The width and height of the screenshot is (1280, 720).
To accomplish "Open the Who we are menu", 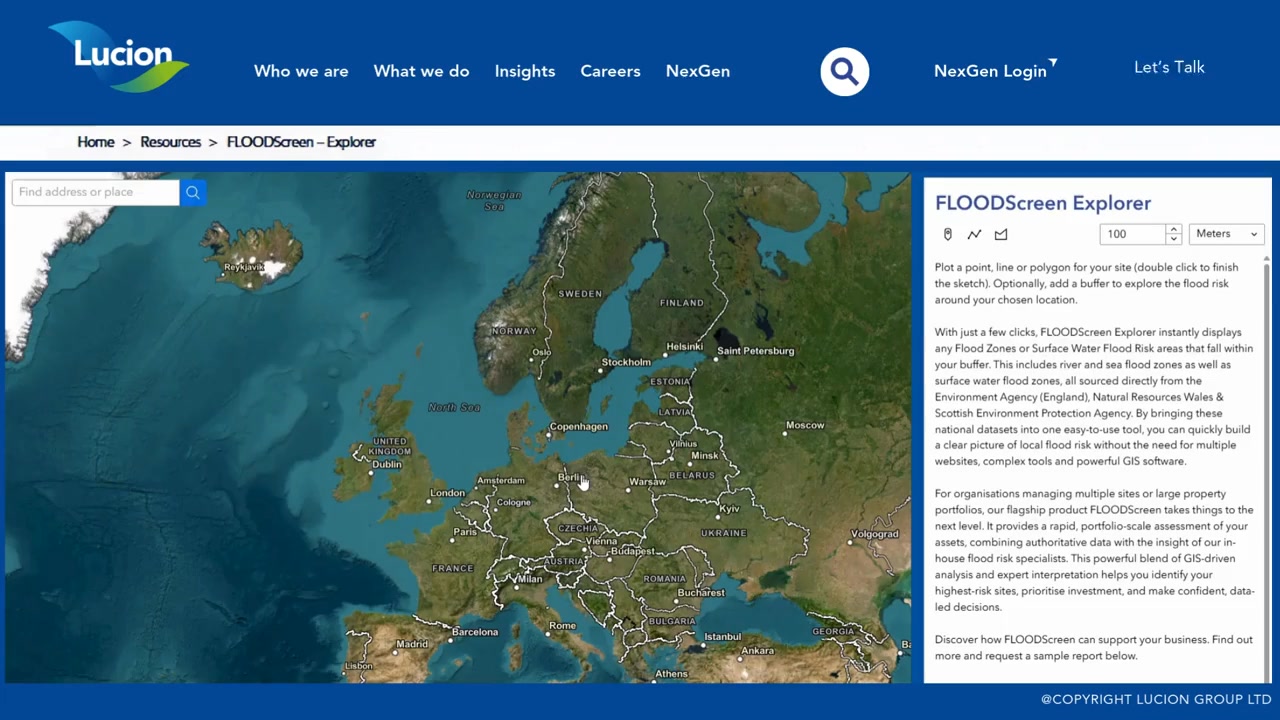I will pyautogui.click(x=301, y=71).
